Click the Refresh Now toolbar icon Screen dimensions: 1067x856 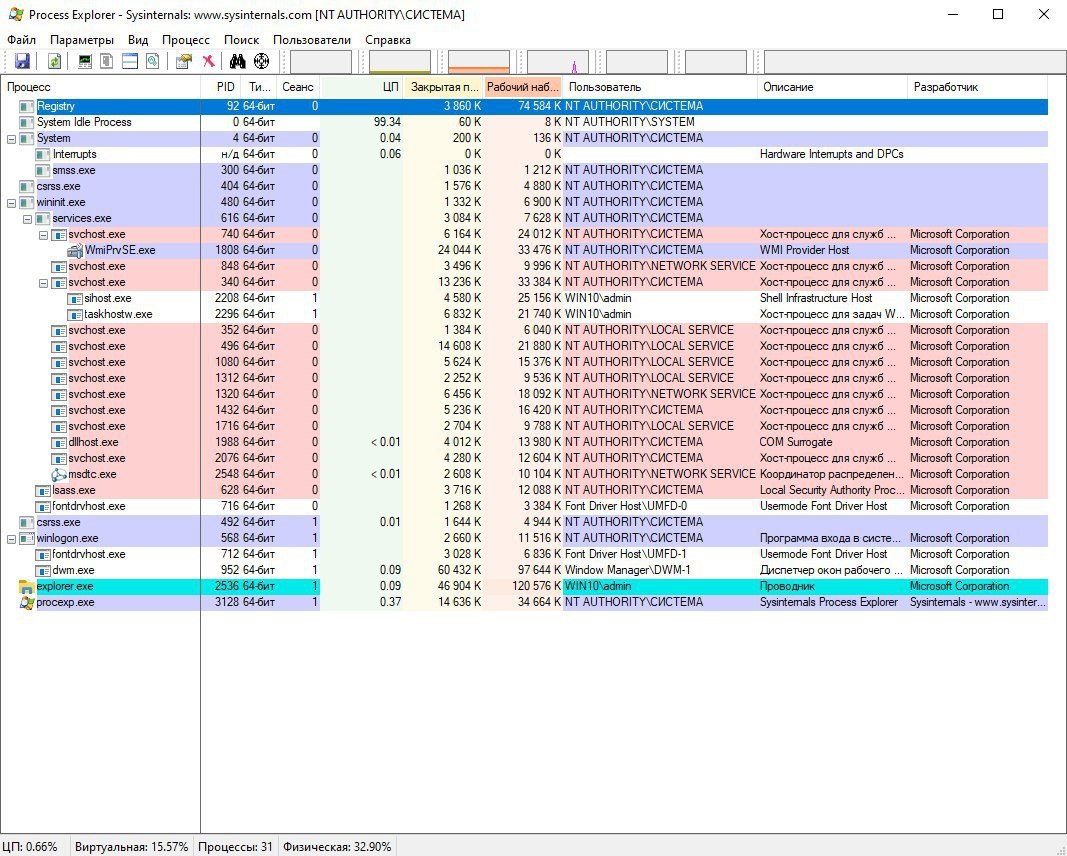(x=54, y=61)
